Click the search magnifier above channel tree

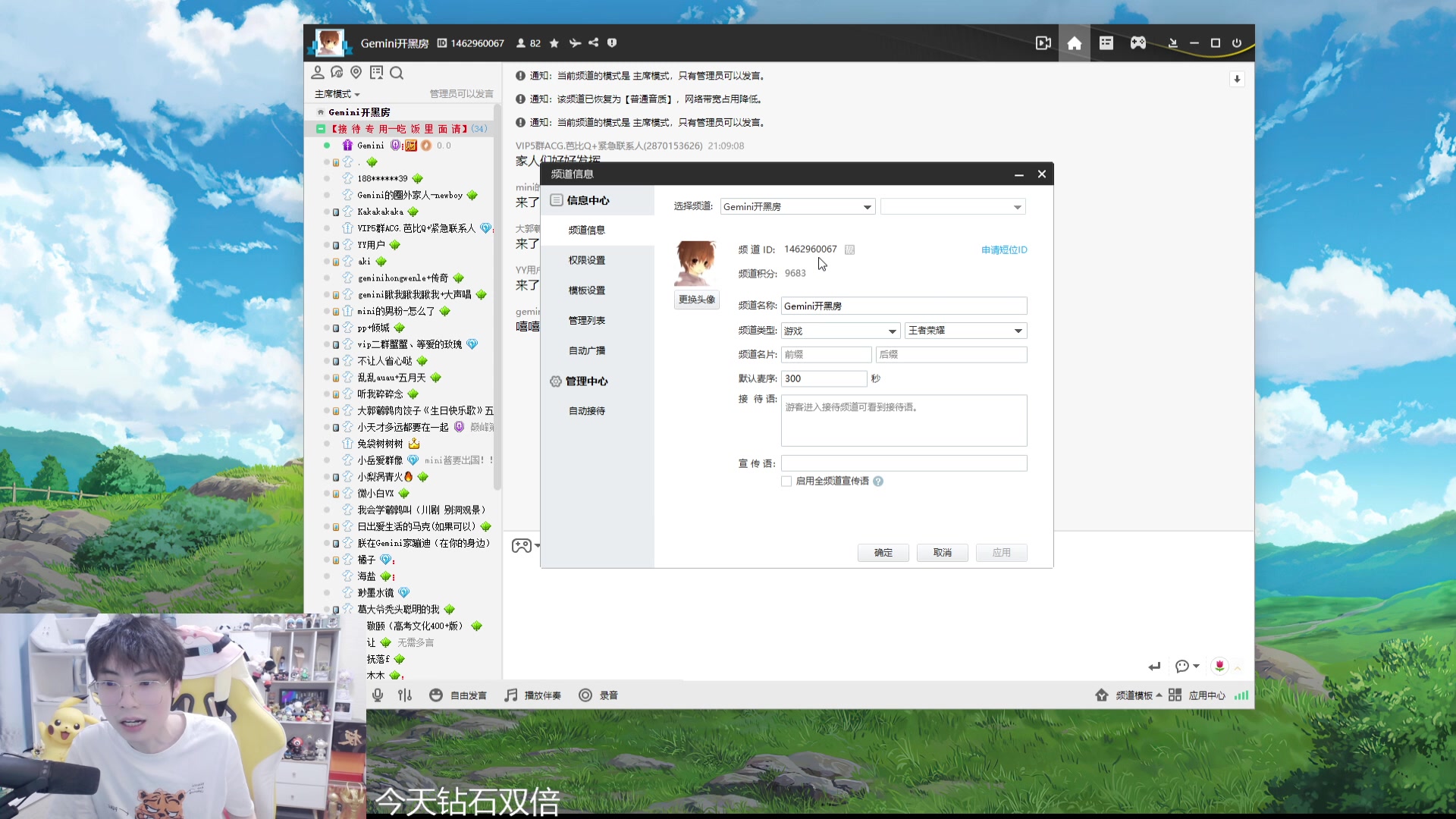click(x=397, y=73)
